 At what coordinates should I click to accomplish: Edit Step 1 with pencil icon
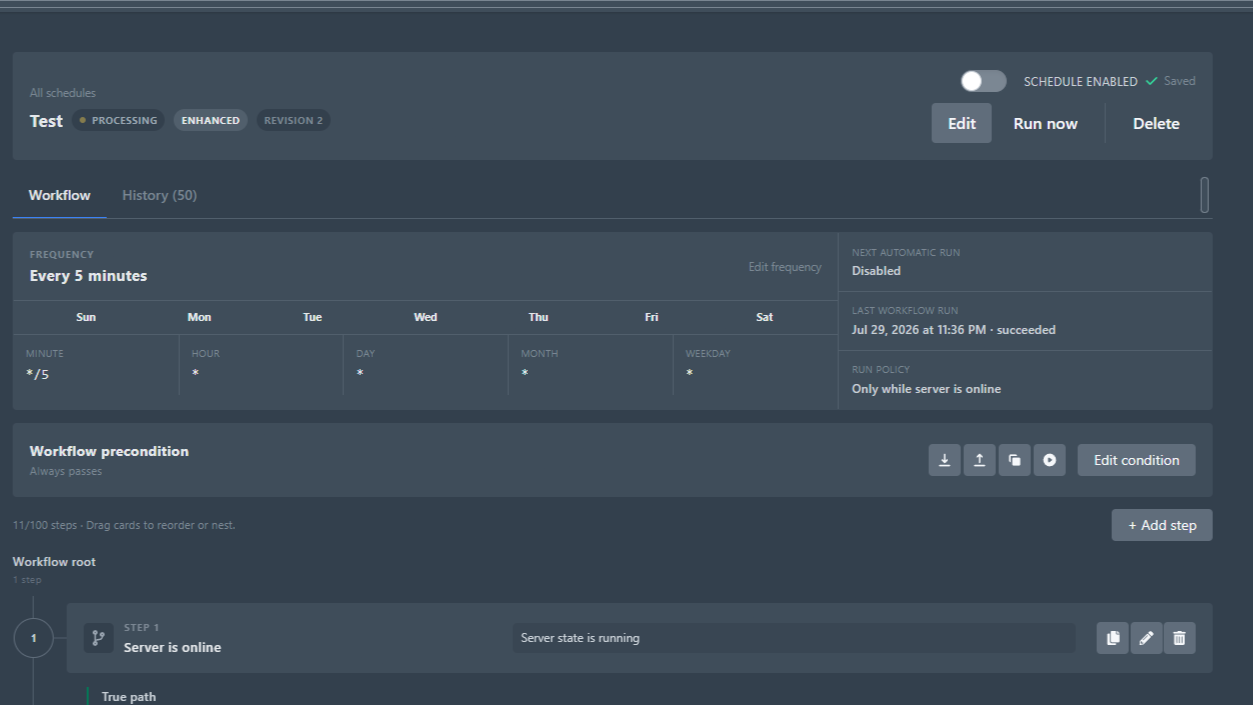coord(1146,638)
